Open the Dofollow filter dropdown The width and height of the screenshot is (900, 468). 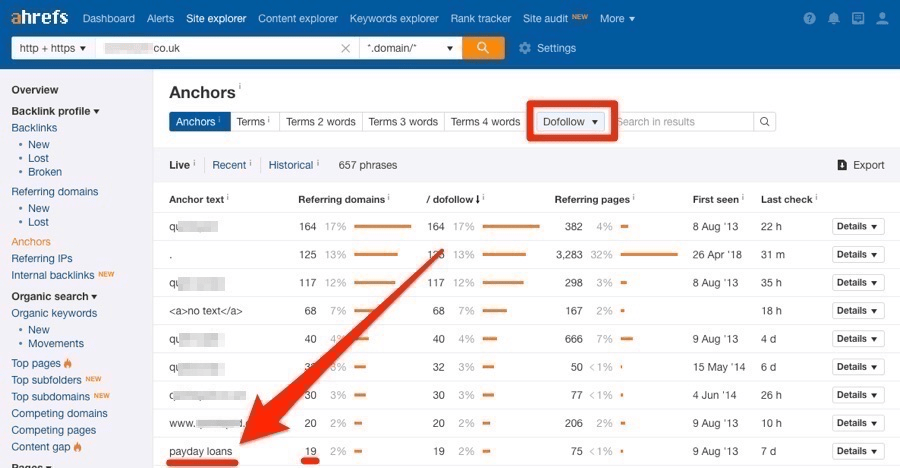(x=571, y=122)
